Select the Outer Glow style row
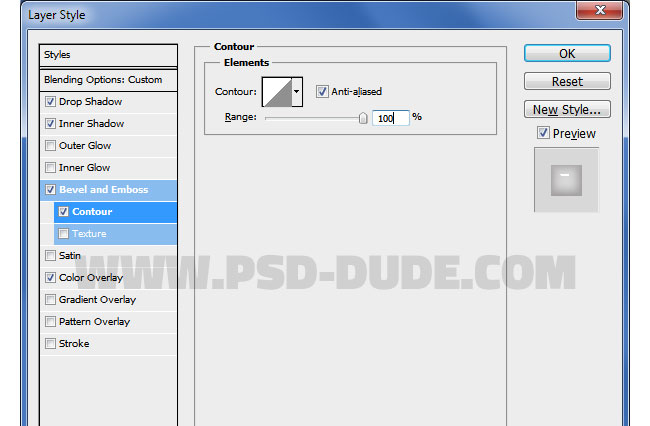 pos(108,146)
